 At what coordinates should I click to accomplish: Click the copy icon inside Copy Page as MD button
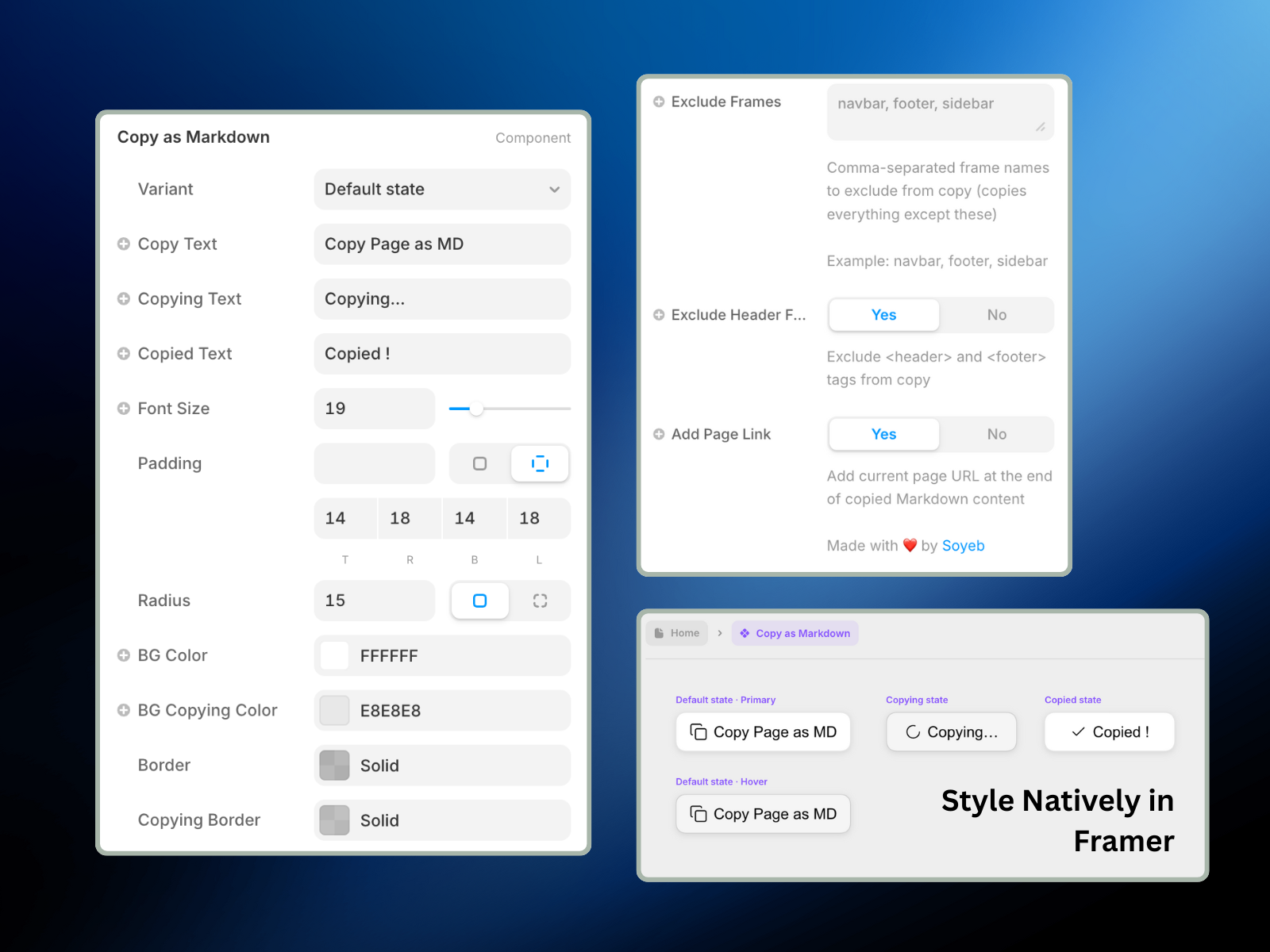(x=698, y=731)
